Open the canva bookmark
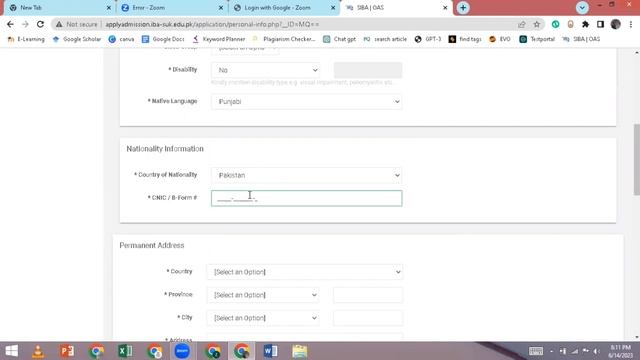 pos(122,39)
